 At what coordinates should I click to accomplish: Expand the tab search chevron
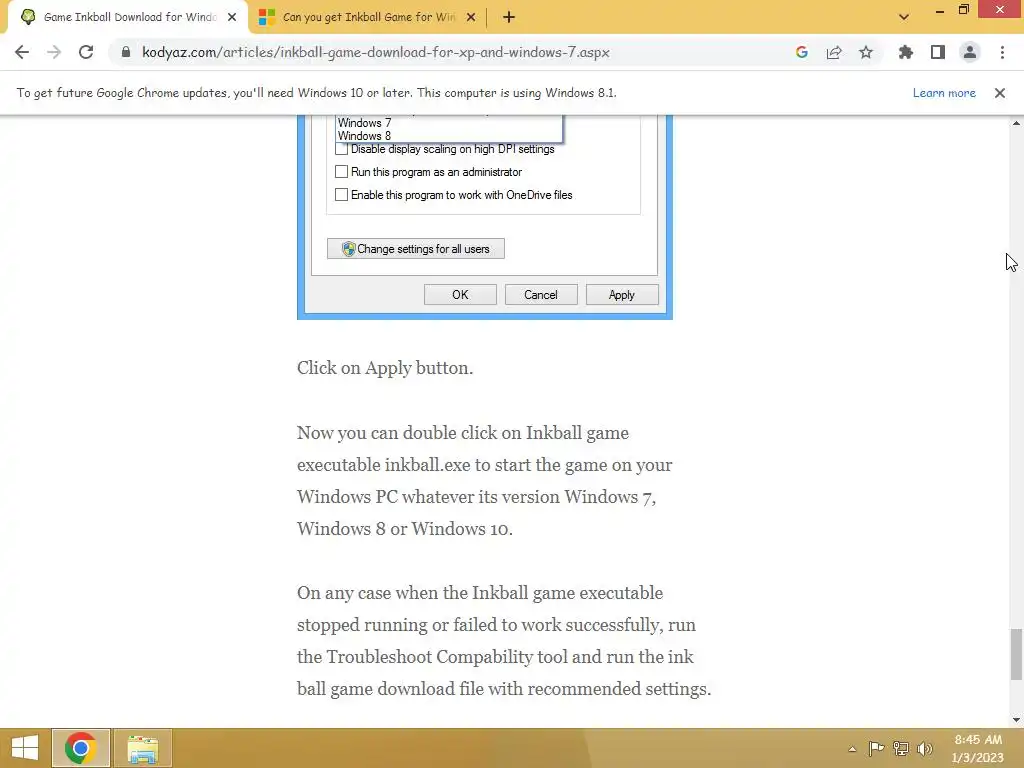click(x=904, y=17)
